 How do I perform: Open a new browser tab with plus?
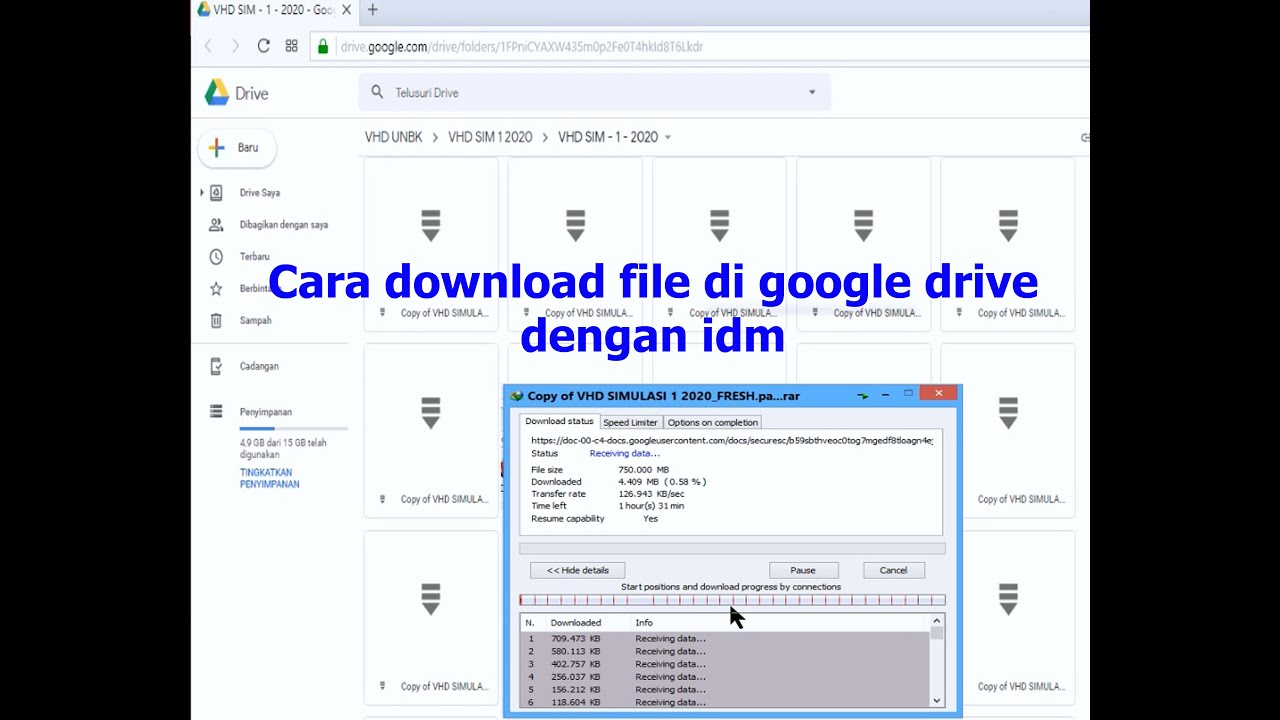pyautogui.click(x=372, y=10)
